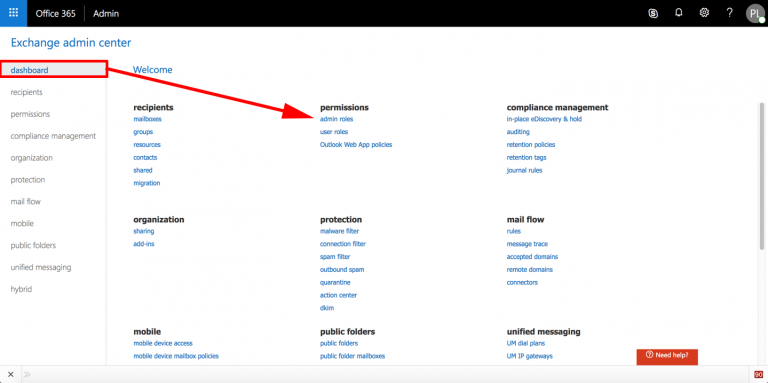This screenshot has width=768, height=383.
Task: Open the admin roles link
Action: coord(336,119)
